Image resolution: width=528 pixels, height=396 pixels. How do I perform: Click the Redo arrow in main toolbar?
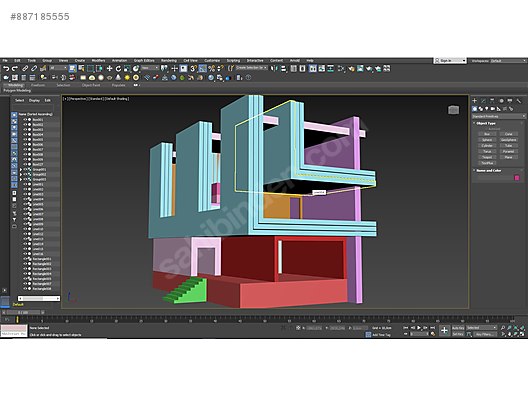coord(15,69)
